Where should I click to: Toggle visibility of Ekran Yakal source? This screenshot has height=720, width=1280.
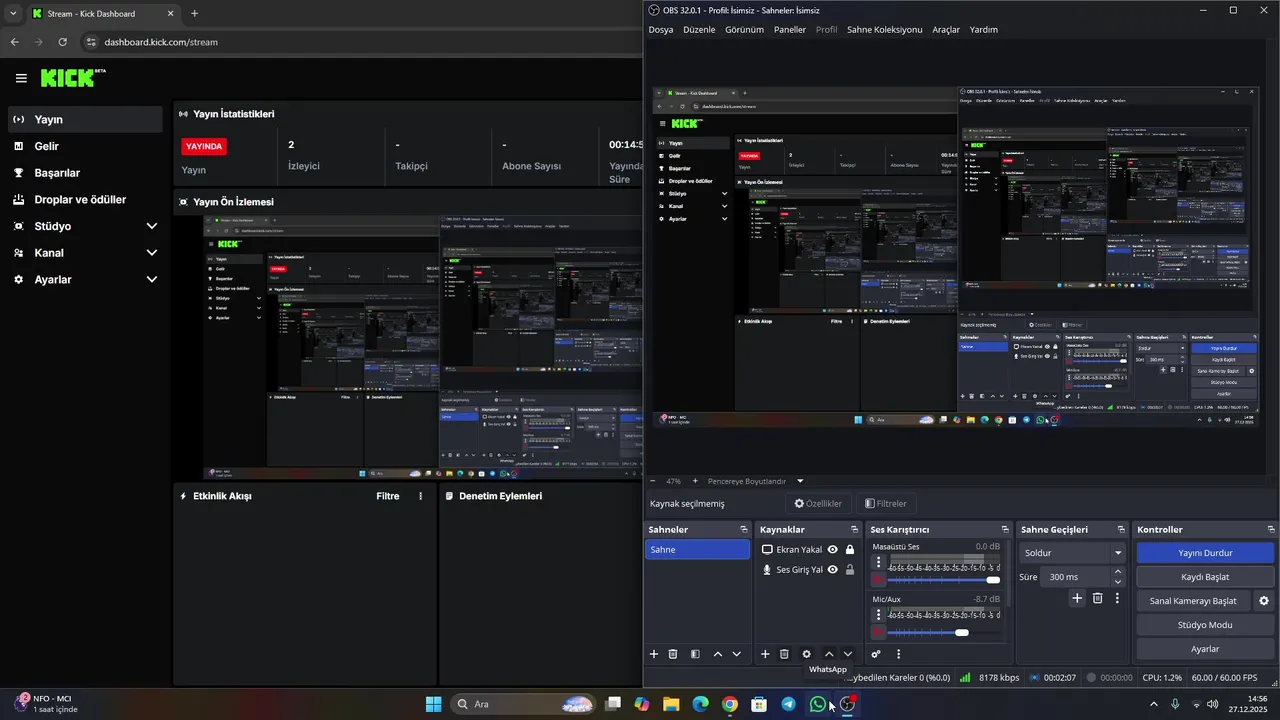tap(832, 549)
